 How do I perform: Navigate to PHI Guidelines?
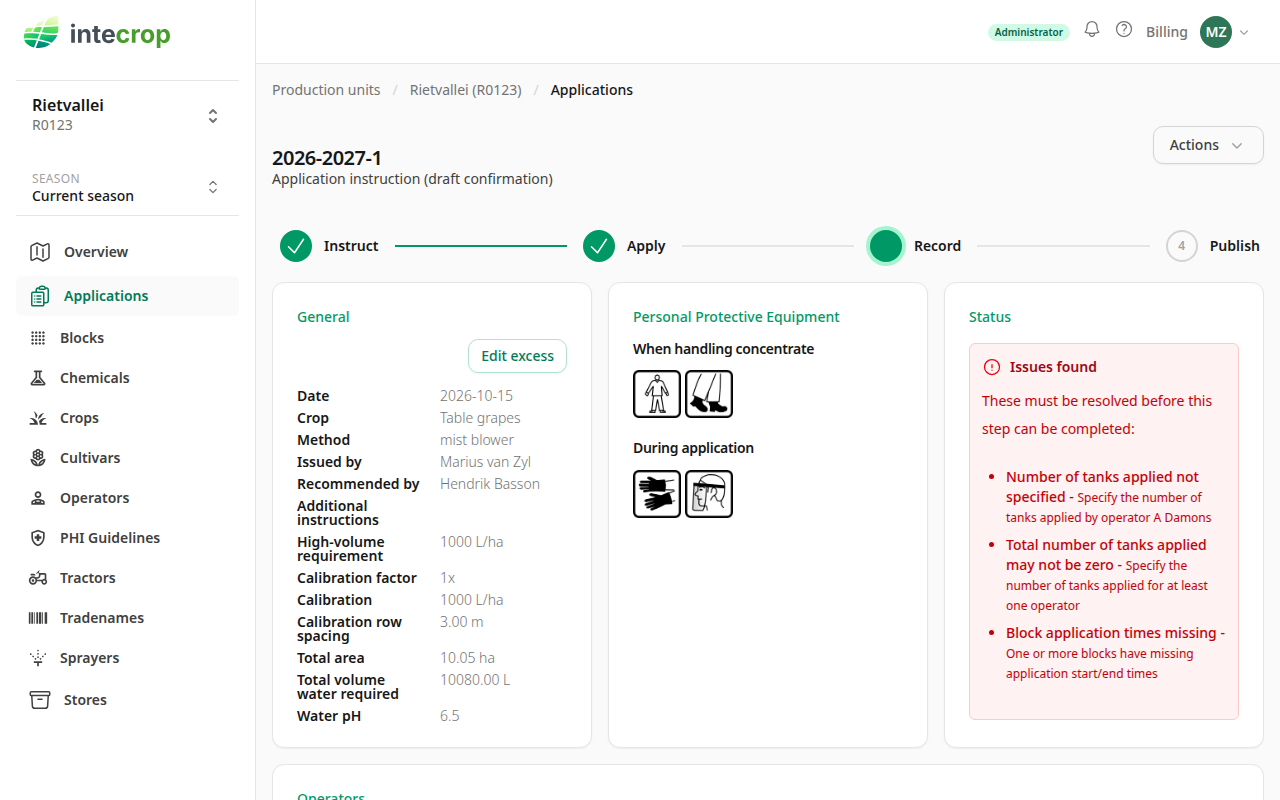pos(127,538)
